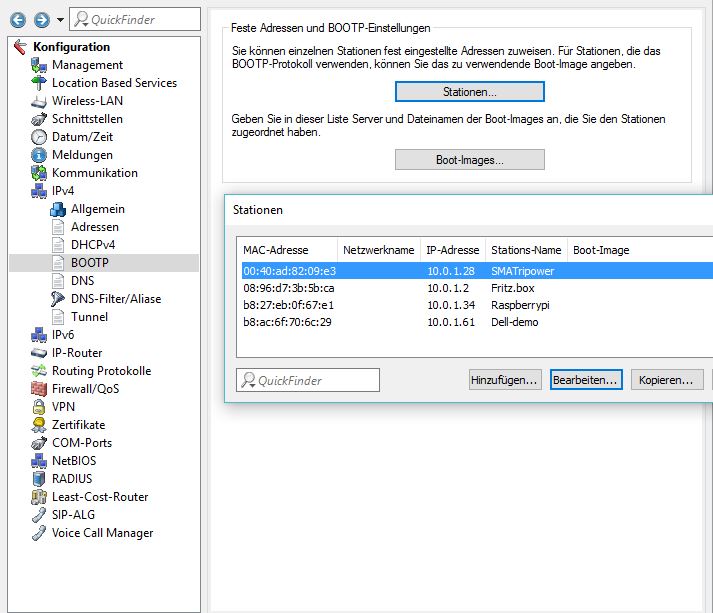Image resolution: width=713 pixels, height=613 pixels.
Task: Click the IP-Router device icon
Action: tap(39, 353)
